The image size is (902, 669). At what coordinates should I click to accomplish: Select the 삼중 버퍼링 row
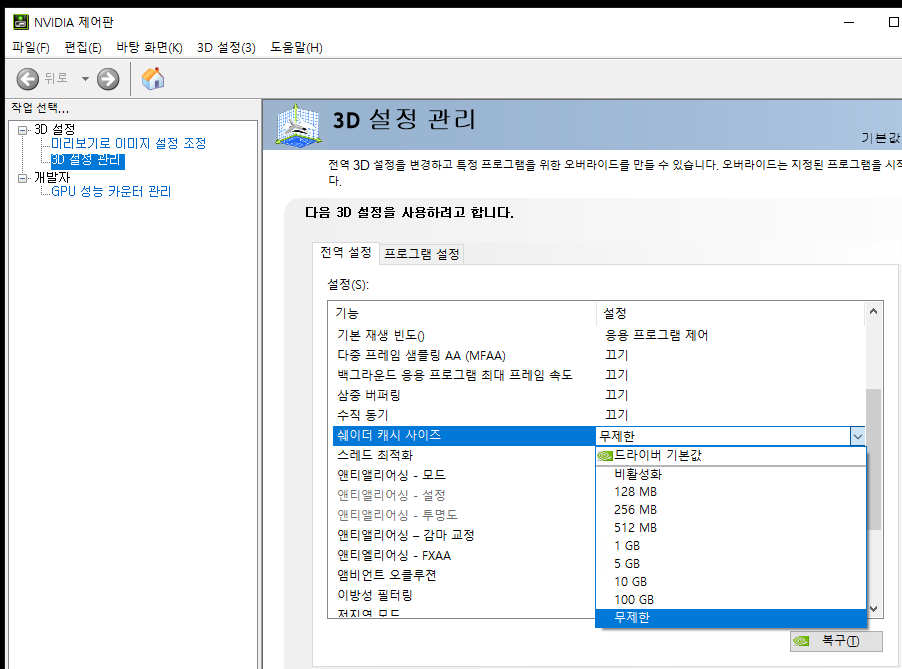click(598, 395)
